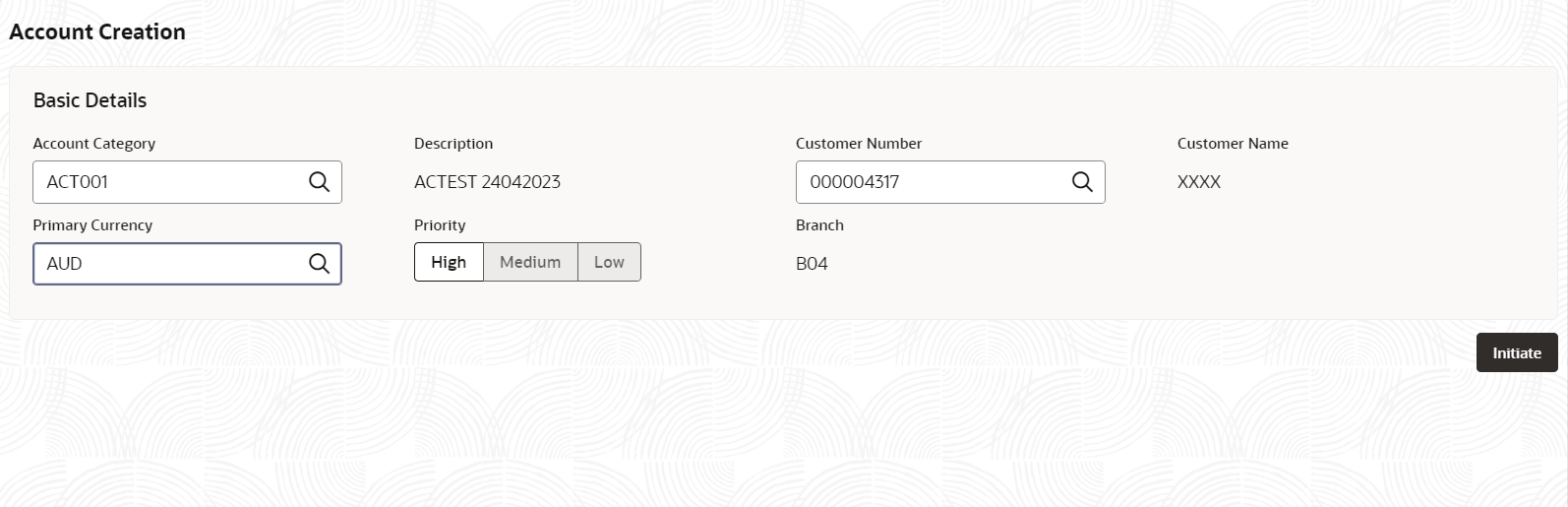1568x507 pixels.
Task: Set Priority to High
Action: point(449,262)
